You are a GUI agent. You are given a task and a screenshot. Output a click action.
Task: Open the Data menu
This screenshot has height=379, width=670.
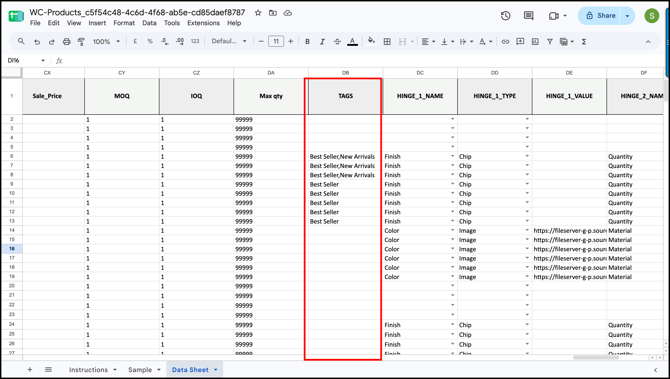click(x=149, y=23)
